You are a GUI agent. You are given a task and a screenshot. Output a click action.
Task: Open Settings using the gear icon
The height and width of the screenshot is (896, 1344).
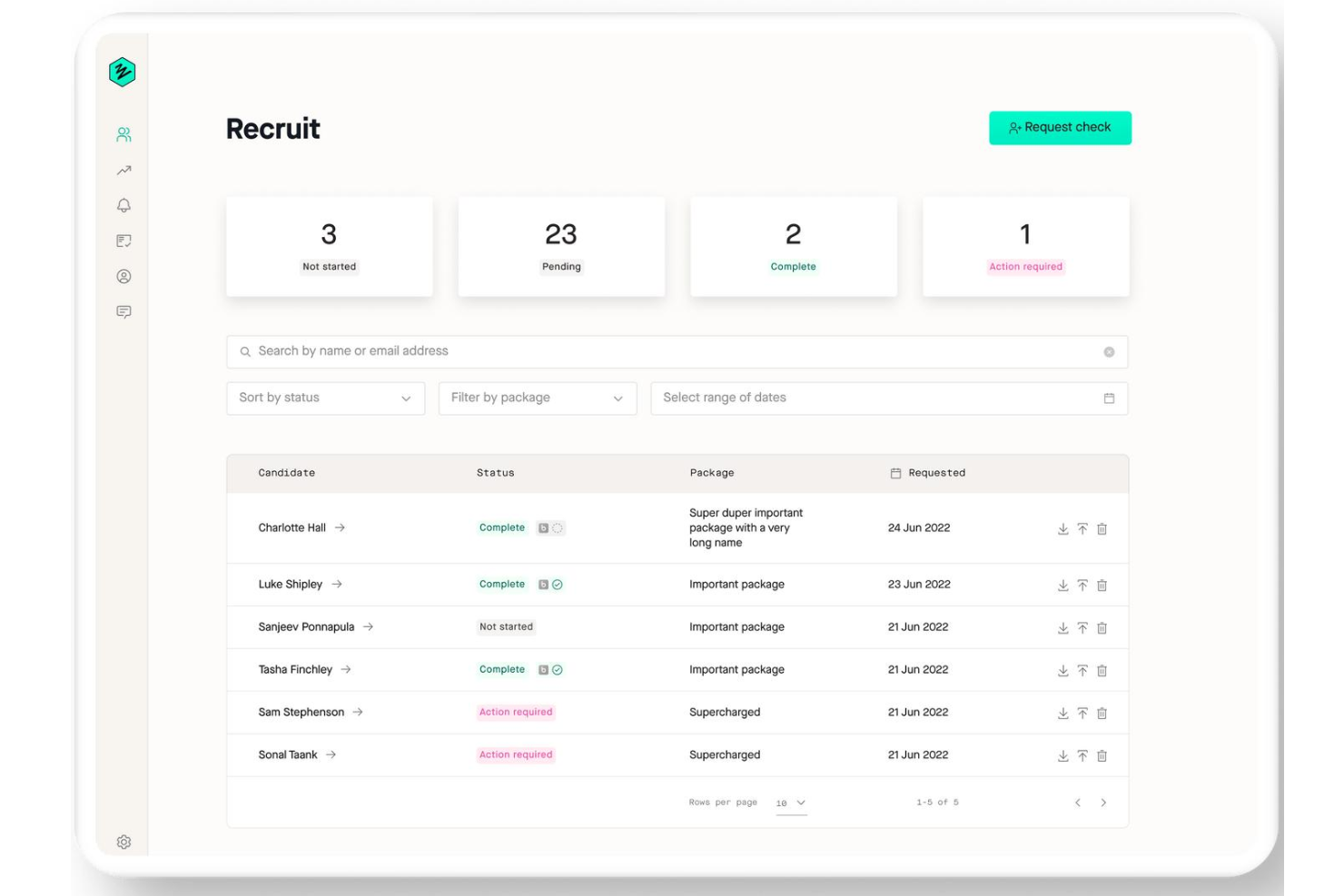click(x=124, y=842)
